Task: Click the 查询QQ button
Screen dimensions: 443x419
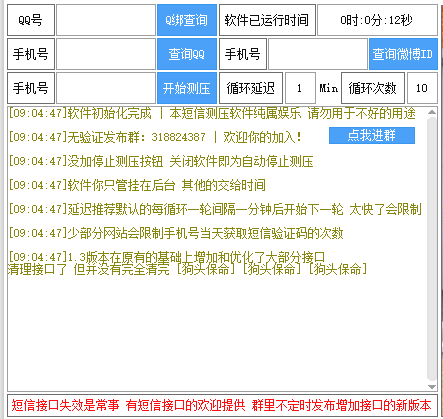Action: (x=187, y=54)
